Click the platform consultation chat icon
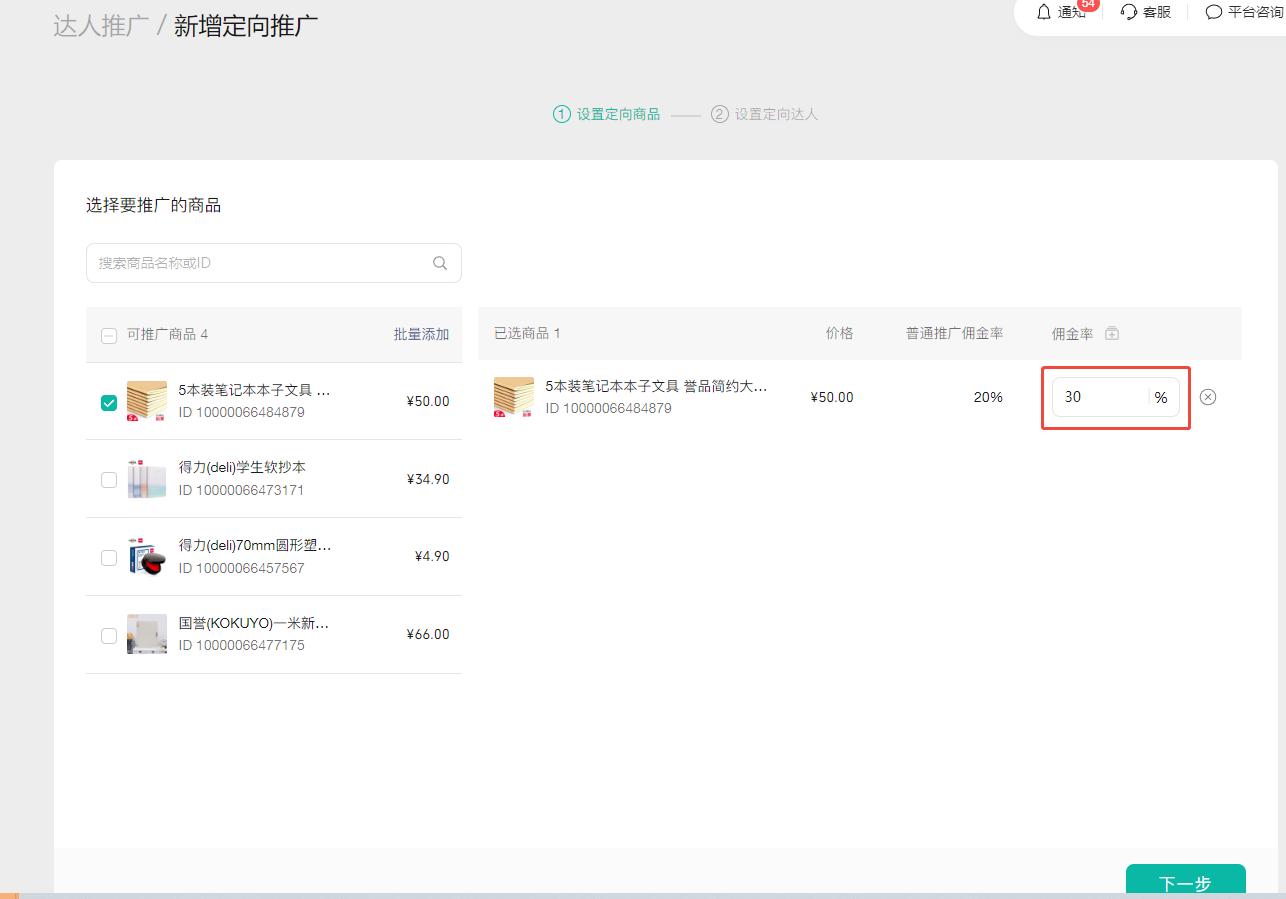 (1214, 12)
